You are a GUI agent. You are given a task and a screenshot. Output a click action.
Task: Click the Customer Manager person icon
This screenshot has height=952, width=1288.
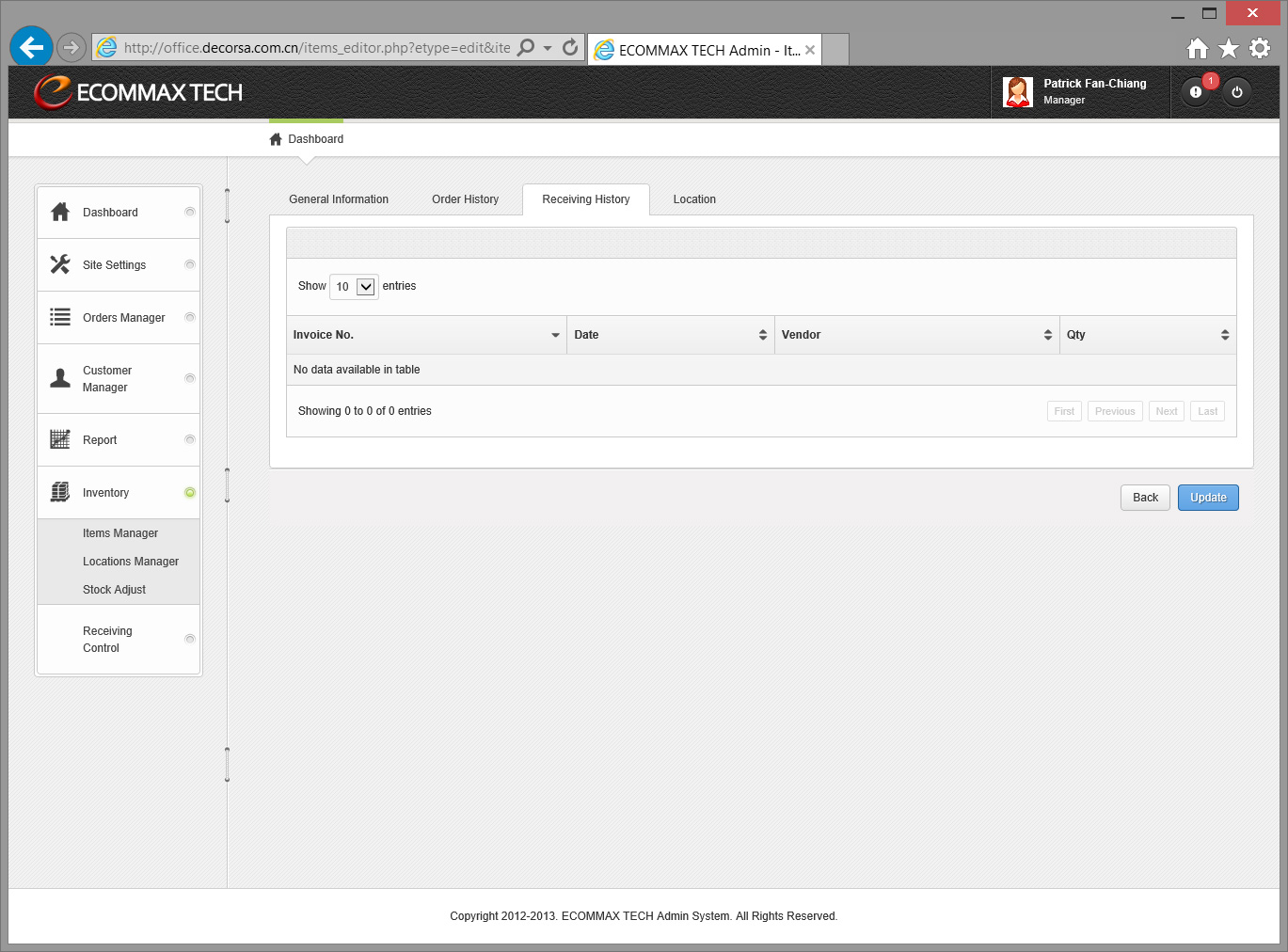coord(60,378)
